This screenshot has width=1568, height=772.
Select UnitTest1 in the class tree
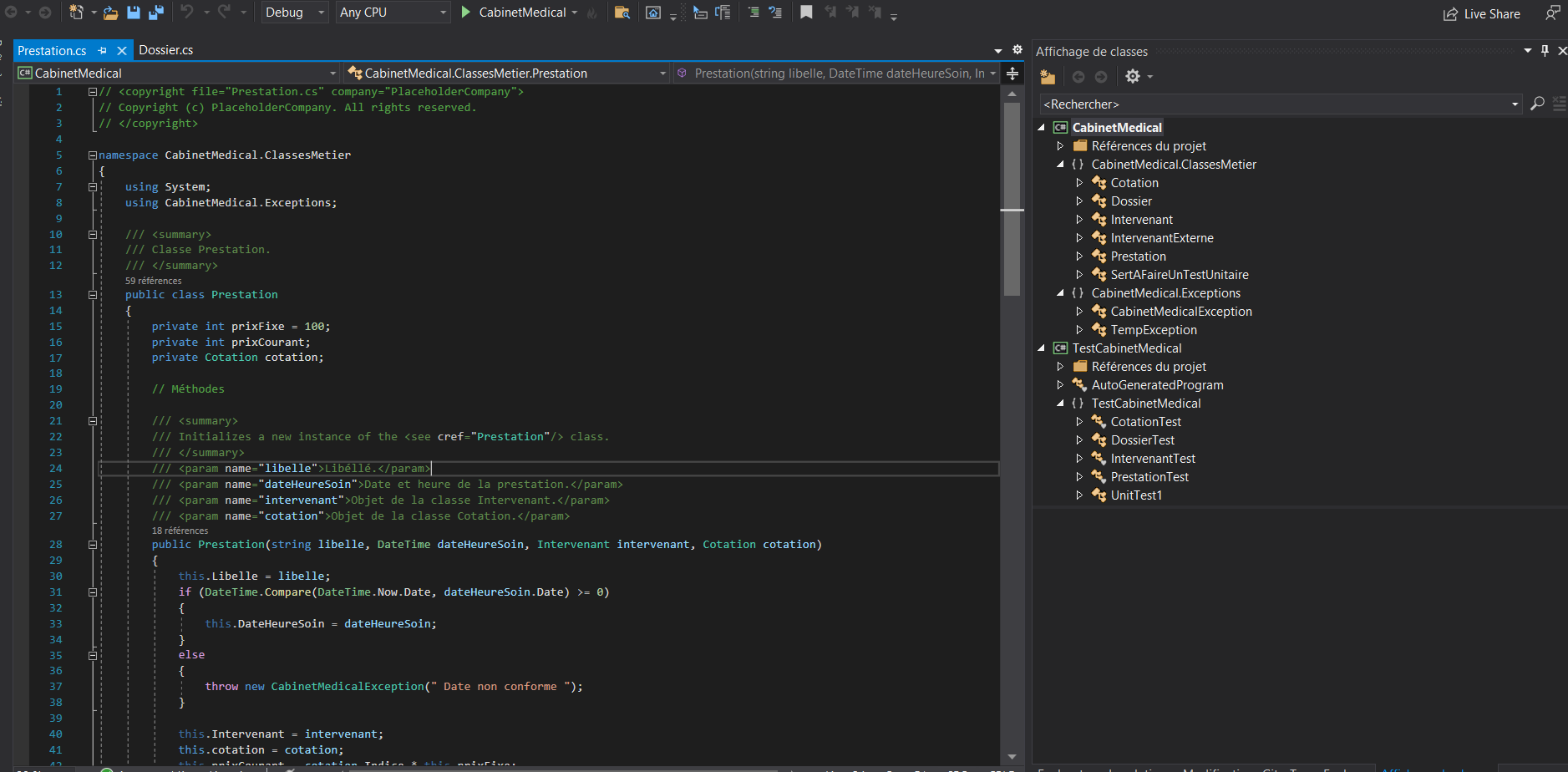pyautogui.click(x=1136, y=495)
